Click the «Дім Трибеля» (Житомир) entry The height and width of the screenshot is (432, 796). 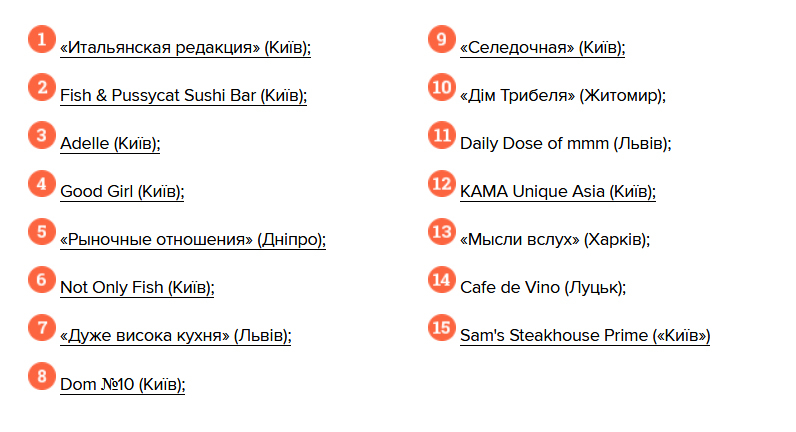tap(562, 96)
